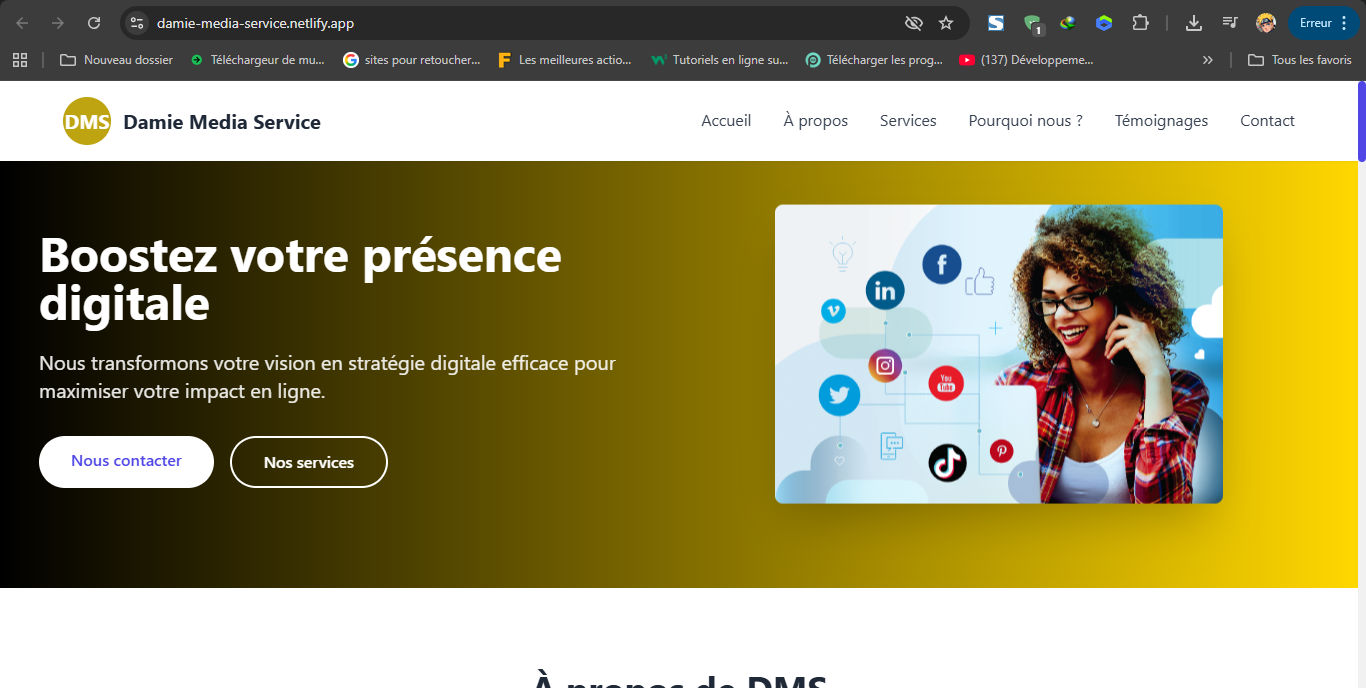Click the round DMS logo

87,121
